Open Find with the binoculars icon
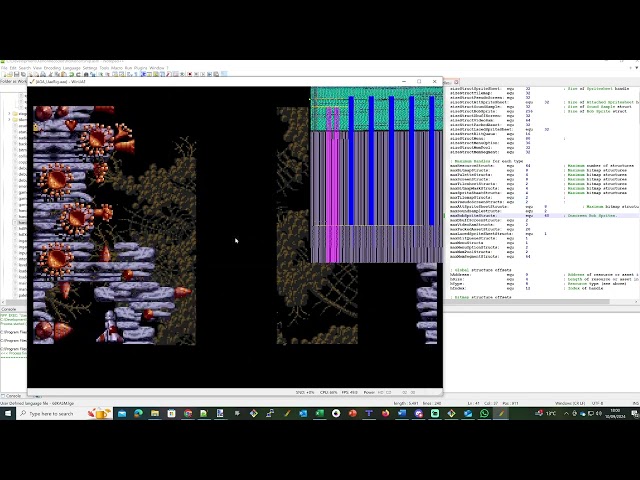640x480 pixels. click(x=86, y=74)
